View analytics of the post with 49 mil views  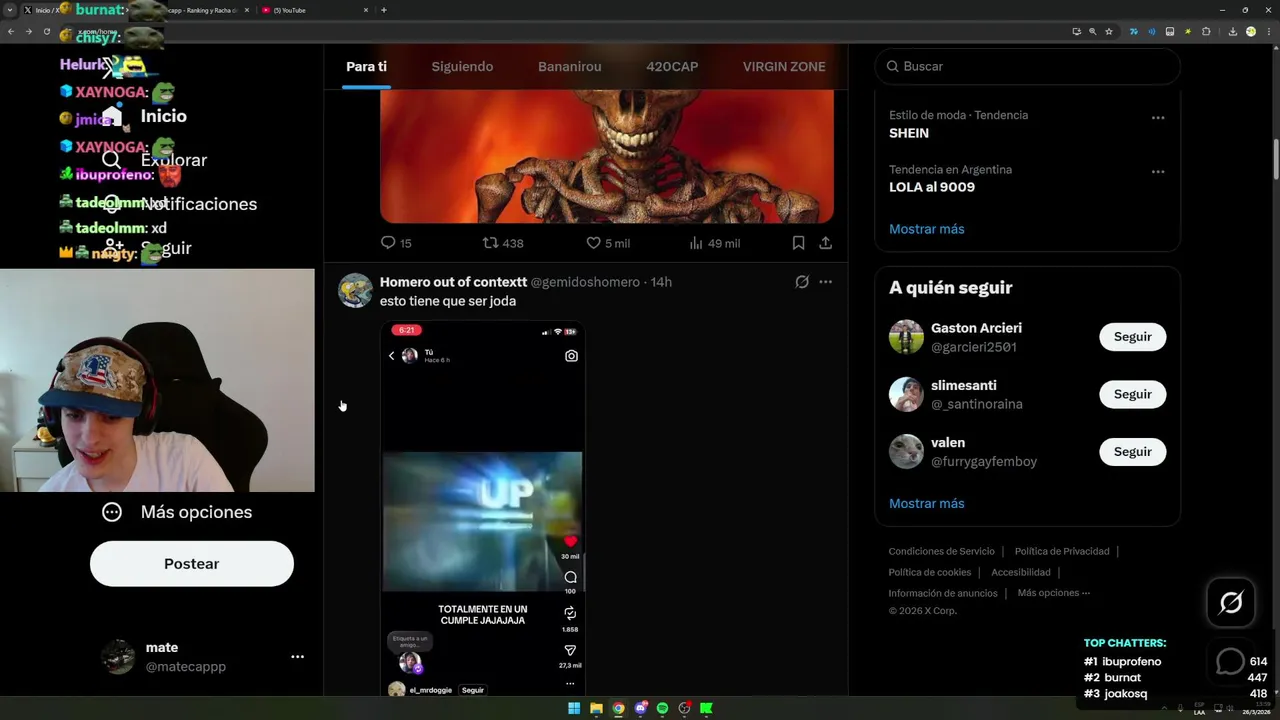[x=714, y=243]
